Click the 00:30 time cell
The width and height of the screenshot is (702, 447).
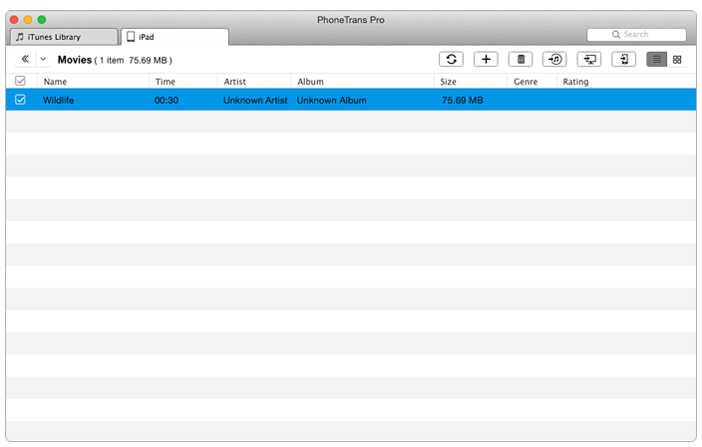166,100
